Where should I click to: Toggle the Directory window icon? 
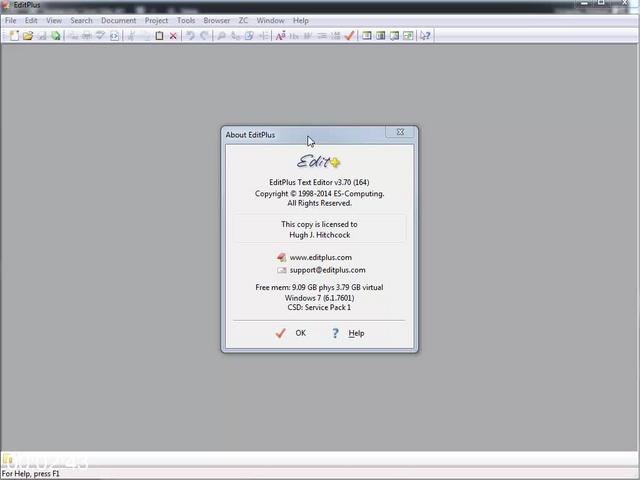click(380, 36)
